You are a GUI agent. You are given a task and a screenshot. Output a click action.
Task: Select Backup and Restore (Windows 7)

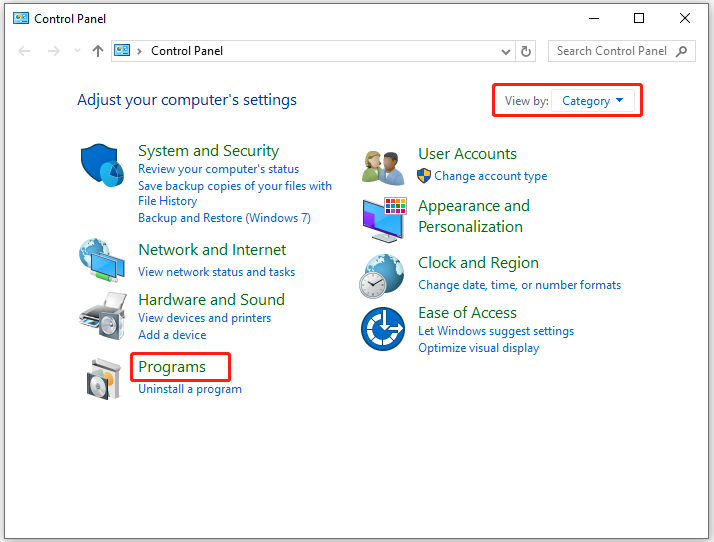tap(224, 218)
